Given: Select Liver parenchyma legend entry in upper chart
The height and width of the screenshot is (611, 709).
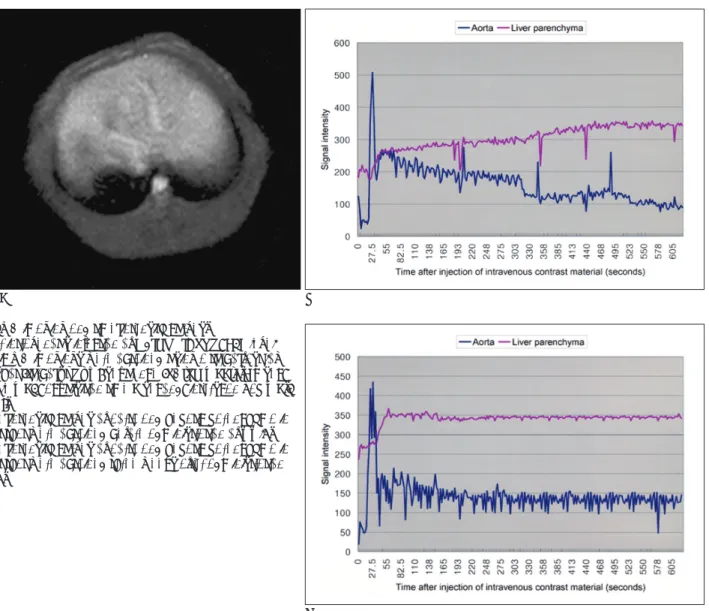Looking at the screenshot, I should point(540,28).
